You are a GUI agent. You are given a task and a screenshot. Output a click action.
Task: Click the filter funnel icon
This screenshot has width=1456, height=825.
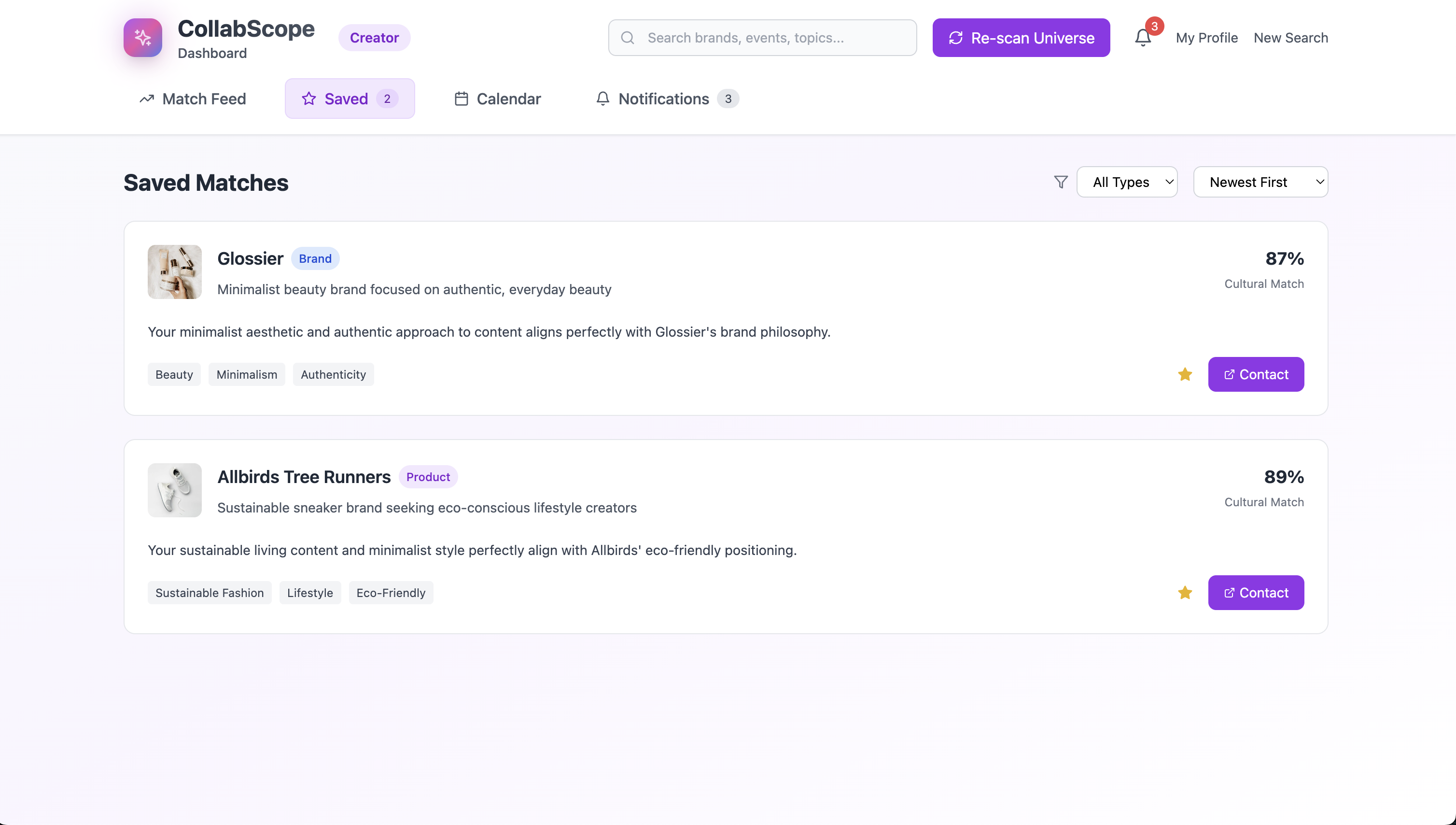click(x=1061, y=182)
